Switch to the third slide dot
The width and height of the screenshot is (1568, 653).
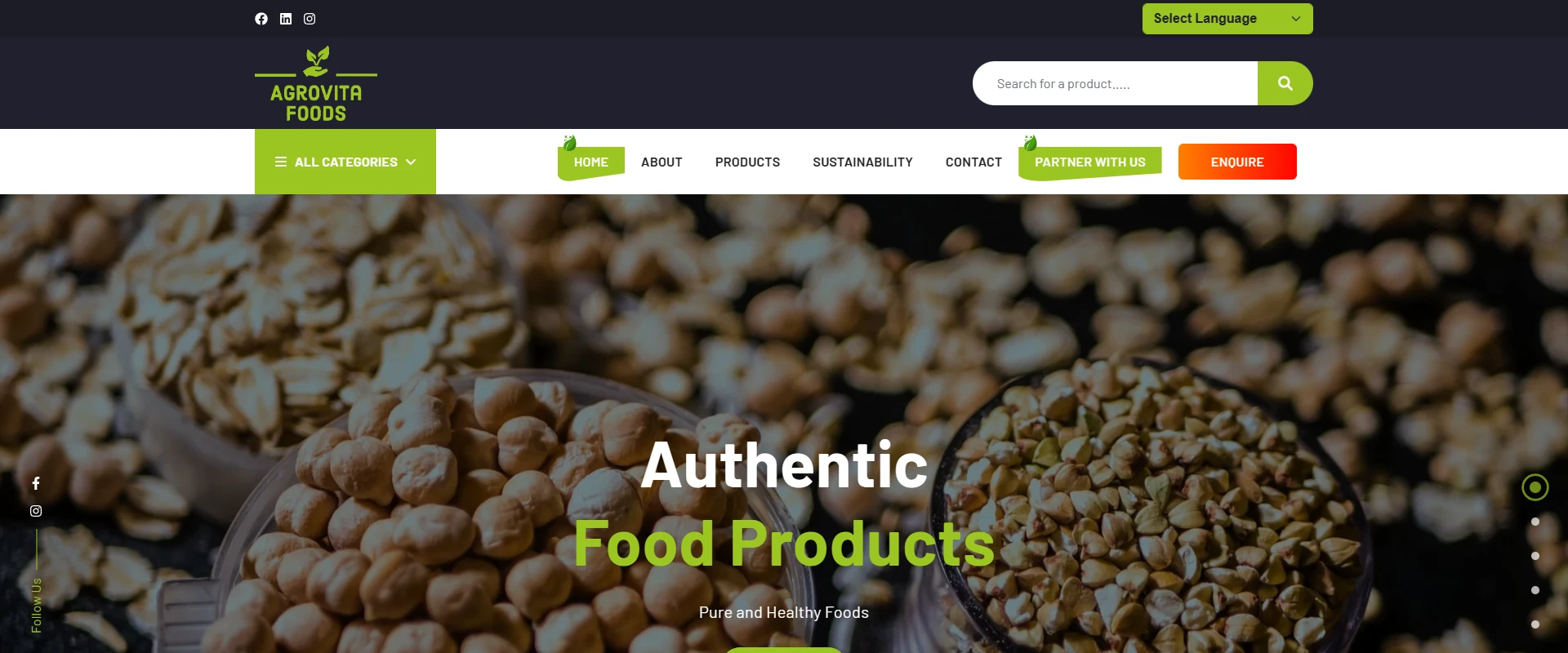pyautogui.click(x=1535, y=556)
